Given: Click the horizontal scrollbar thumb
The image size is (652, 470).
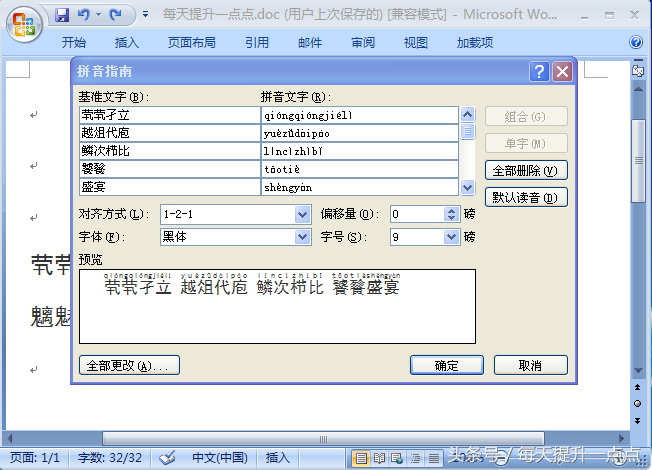Looking at the screenshot, I should 323,439.
